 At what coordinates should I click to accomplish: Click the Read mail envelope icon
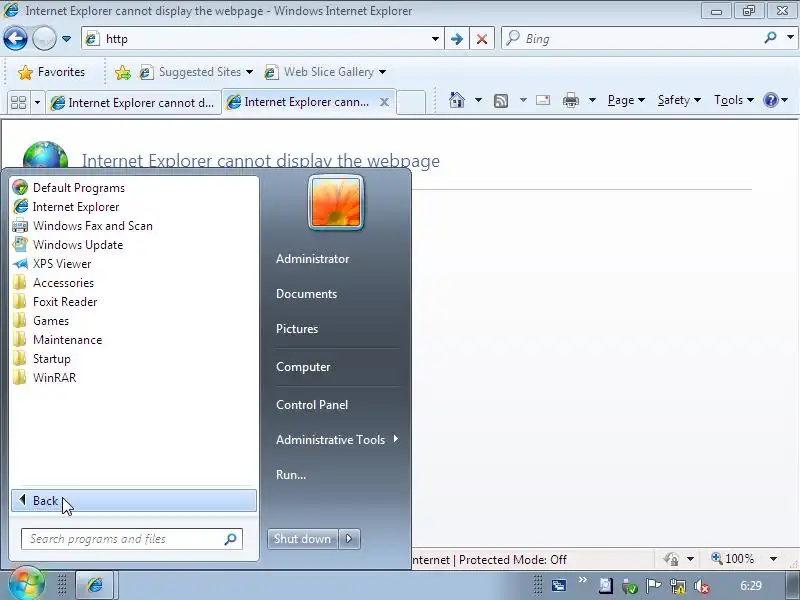click(x=543, y=100)
